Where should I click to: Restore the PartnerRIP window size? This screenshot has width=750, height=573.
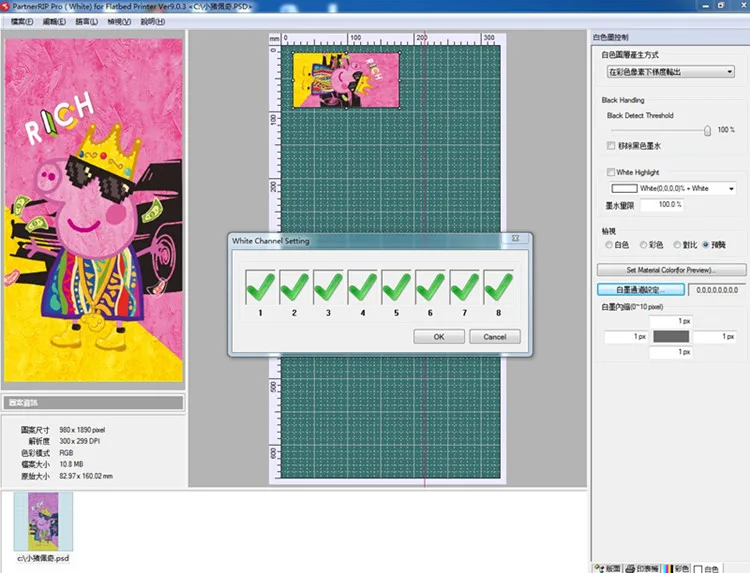720,6
